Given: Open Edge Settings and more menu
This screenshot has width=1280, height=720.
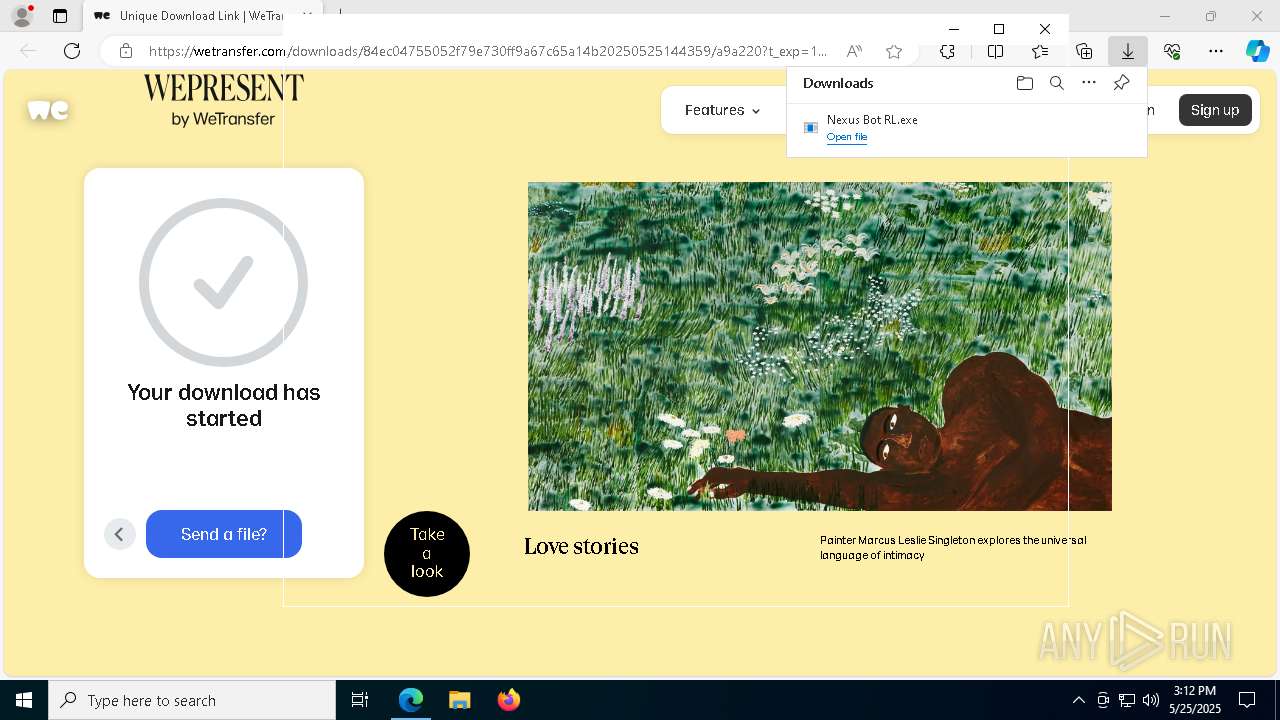Looking at the screenshot, I should 1216,51.
